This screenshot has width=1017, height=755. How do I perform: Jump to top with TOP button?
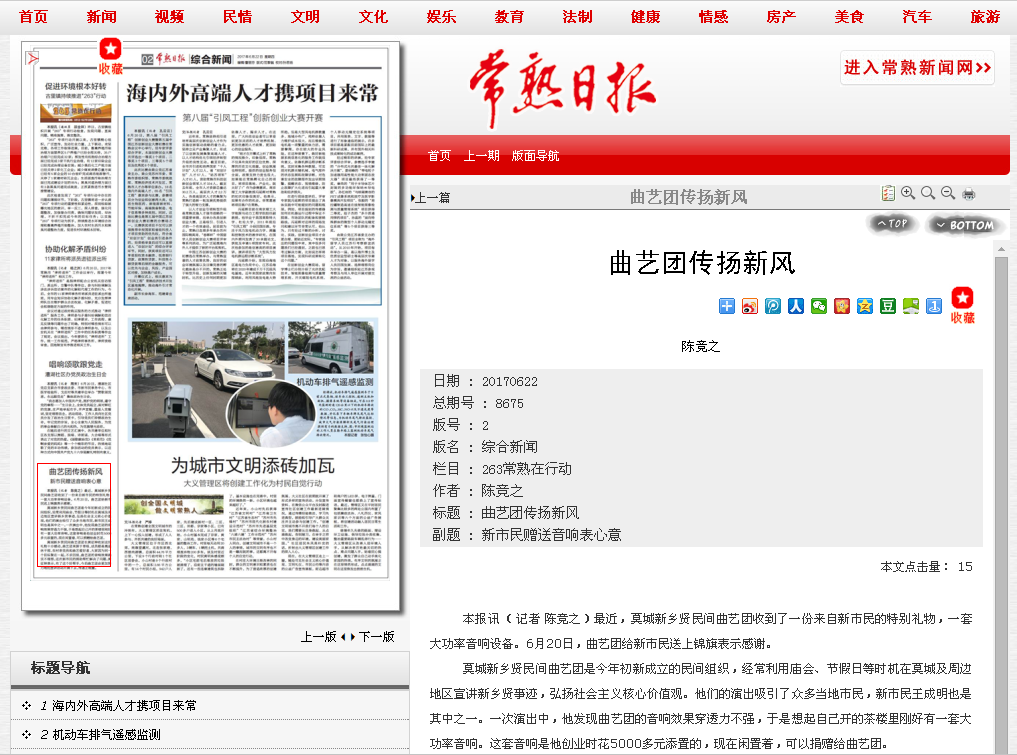pyautogui.click(x=892, y=224)
